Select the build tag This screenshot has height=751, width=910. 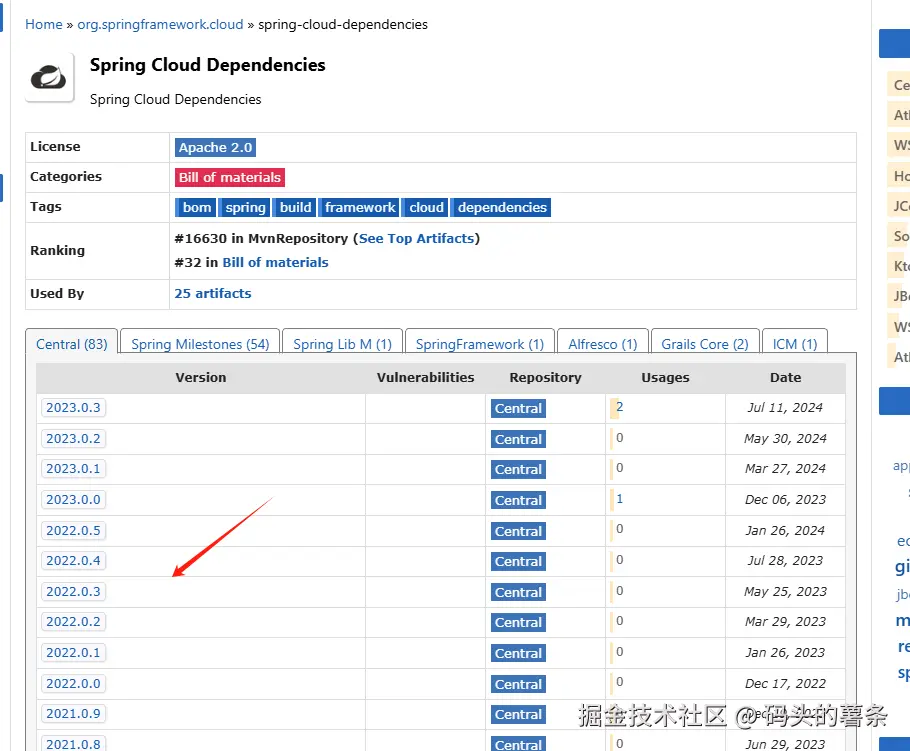[294, 208]
